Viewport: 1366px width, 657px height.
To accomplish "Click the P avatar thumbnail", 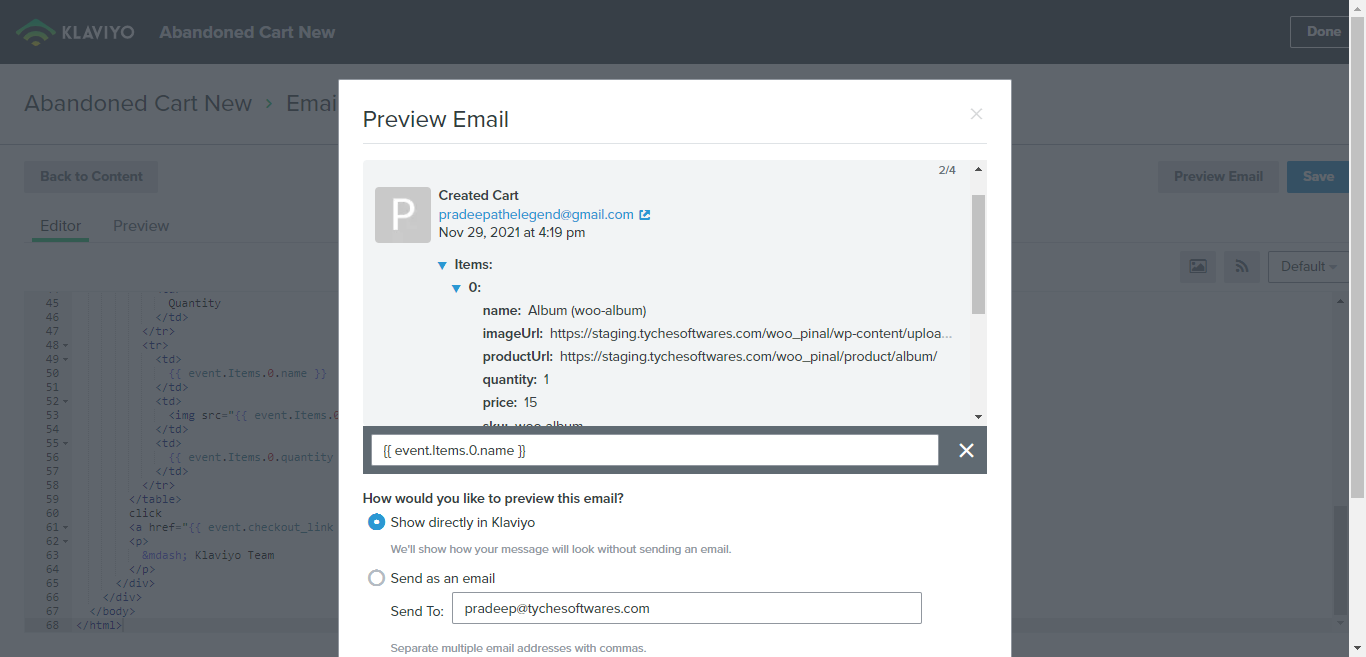I will tap(402, 215).
